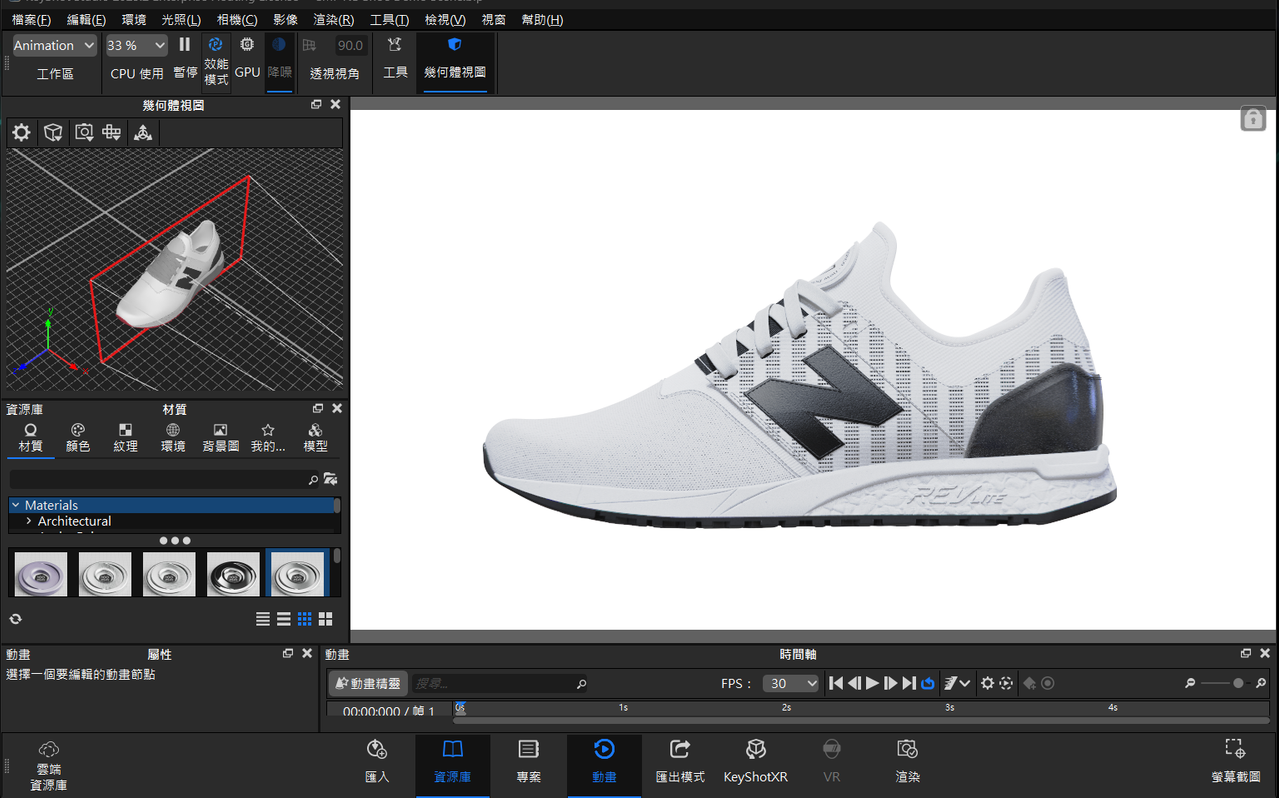Open the 幫助(H) menu
This screenshot has height=798, width=1279.
point(542,20)
